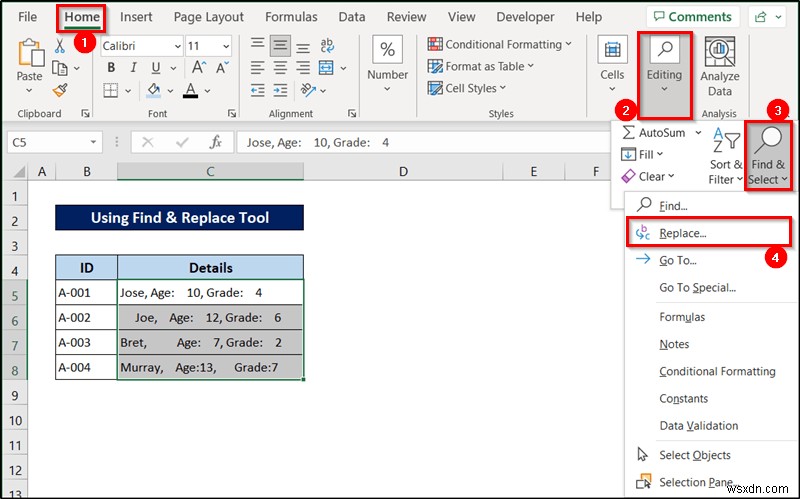This screenshot has width=800, height=499.
Task: Switch to the Developer tab
Action: [x=525, y=17]
